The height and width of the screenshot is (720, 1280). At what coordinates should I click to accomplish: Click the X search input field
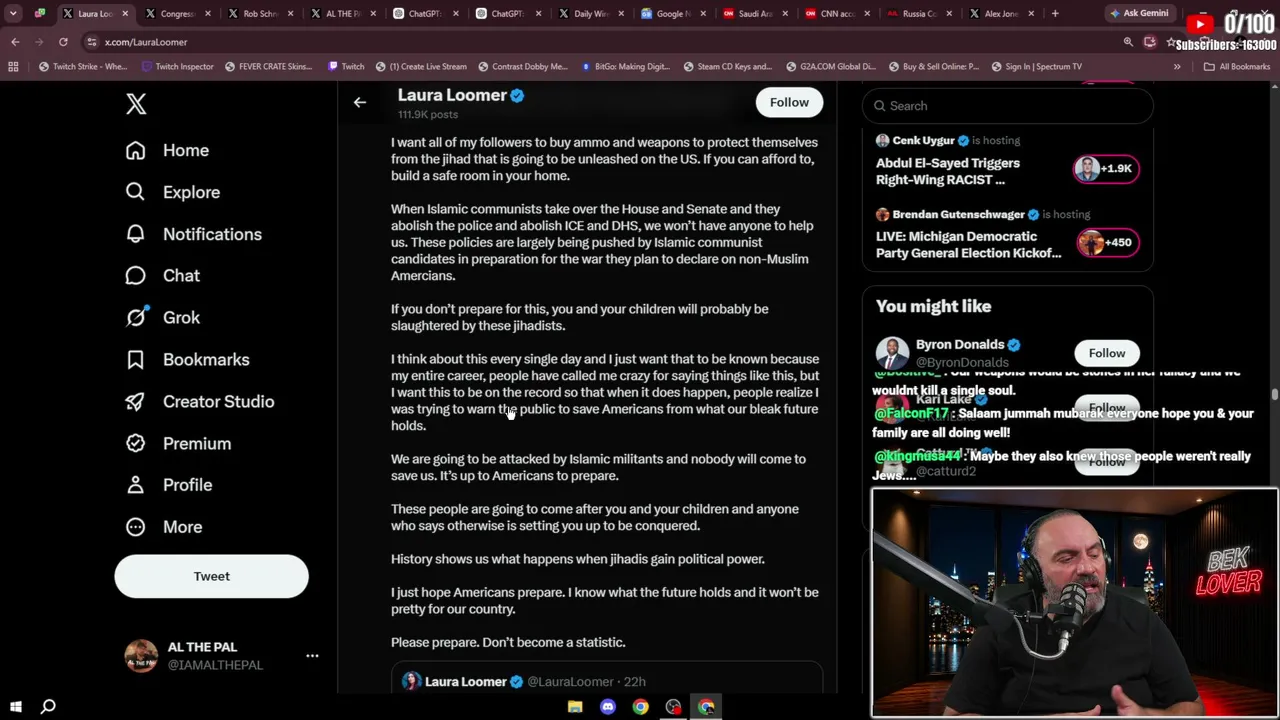point(1007,106)
